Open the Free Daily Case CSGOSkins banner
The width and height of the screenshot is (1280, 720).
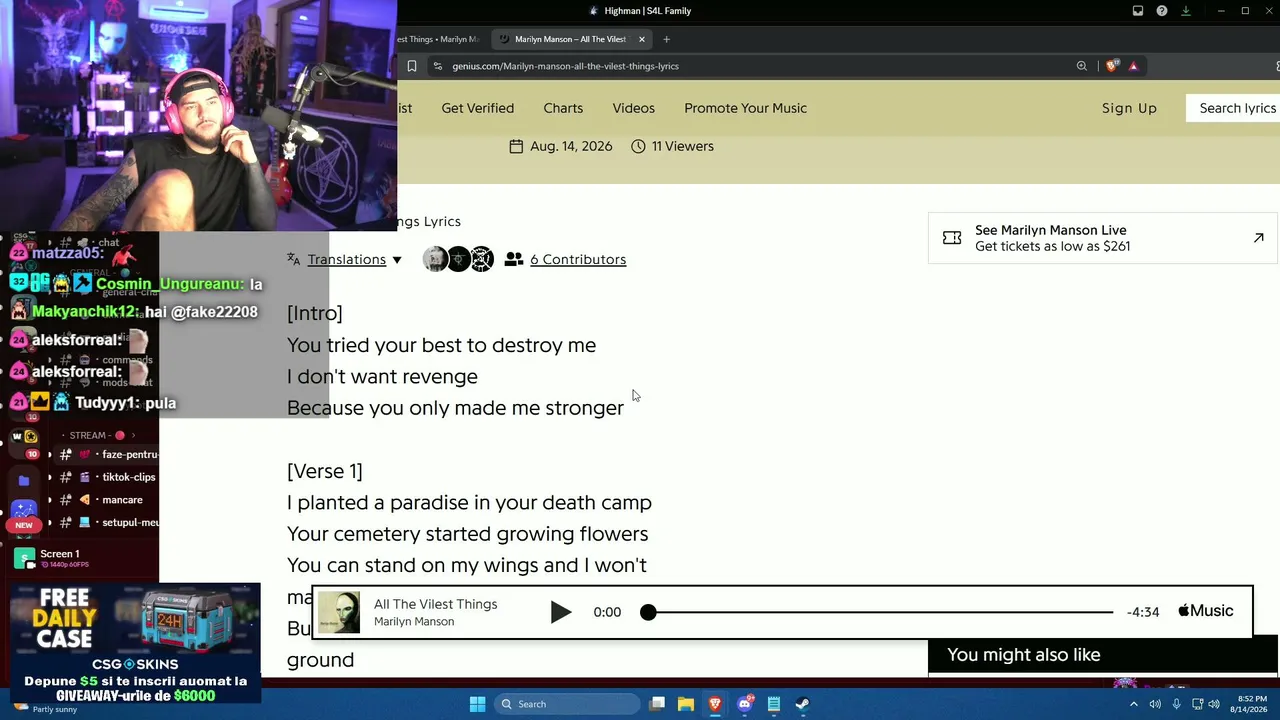[x=136, y=642]
